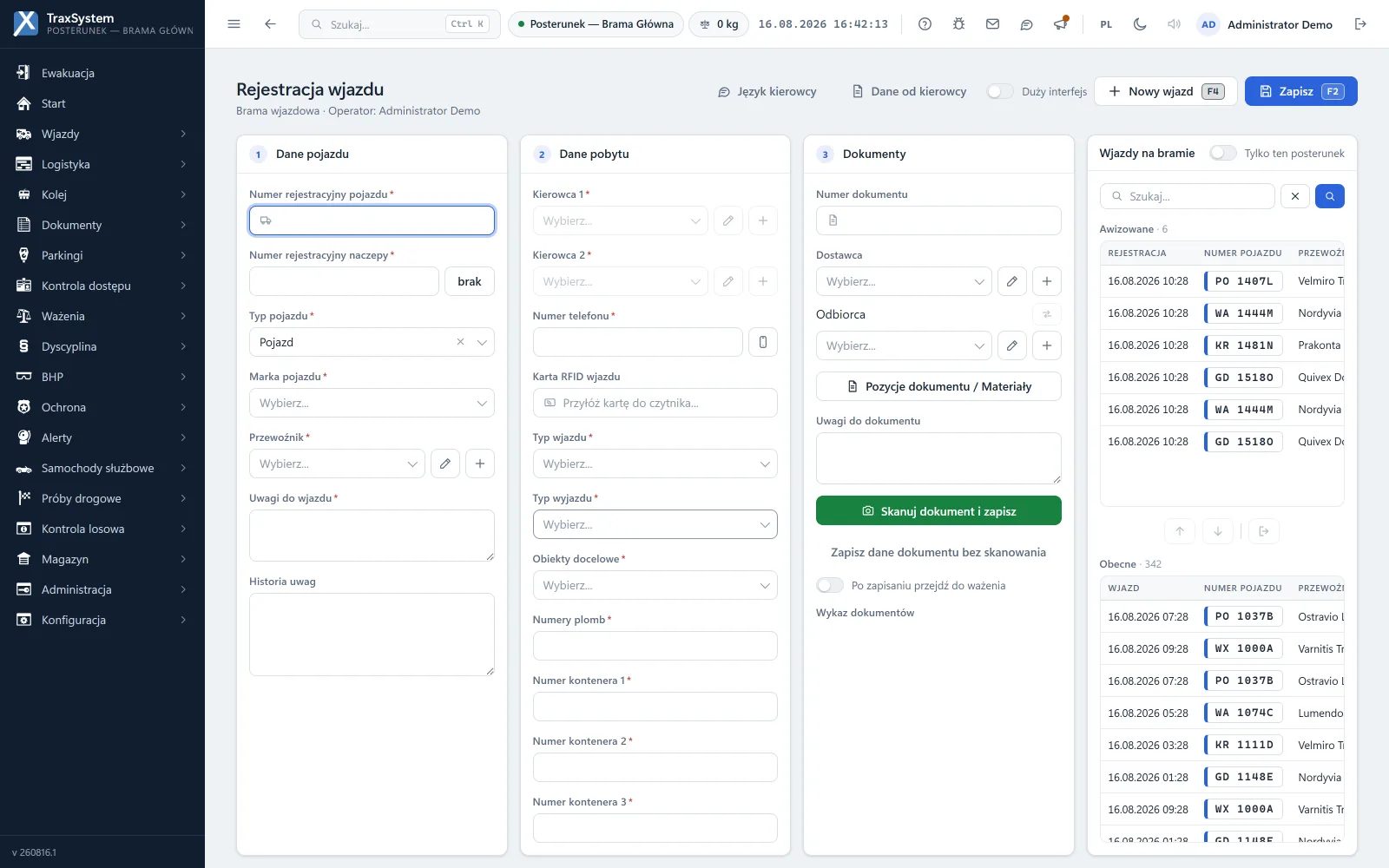Click the speaker sound icon

click(x=1174, y=24)
